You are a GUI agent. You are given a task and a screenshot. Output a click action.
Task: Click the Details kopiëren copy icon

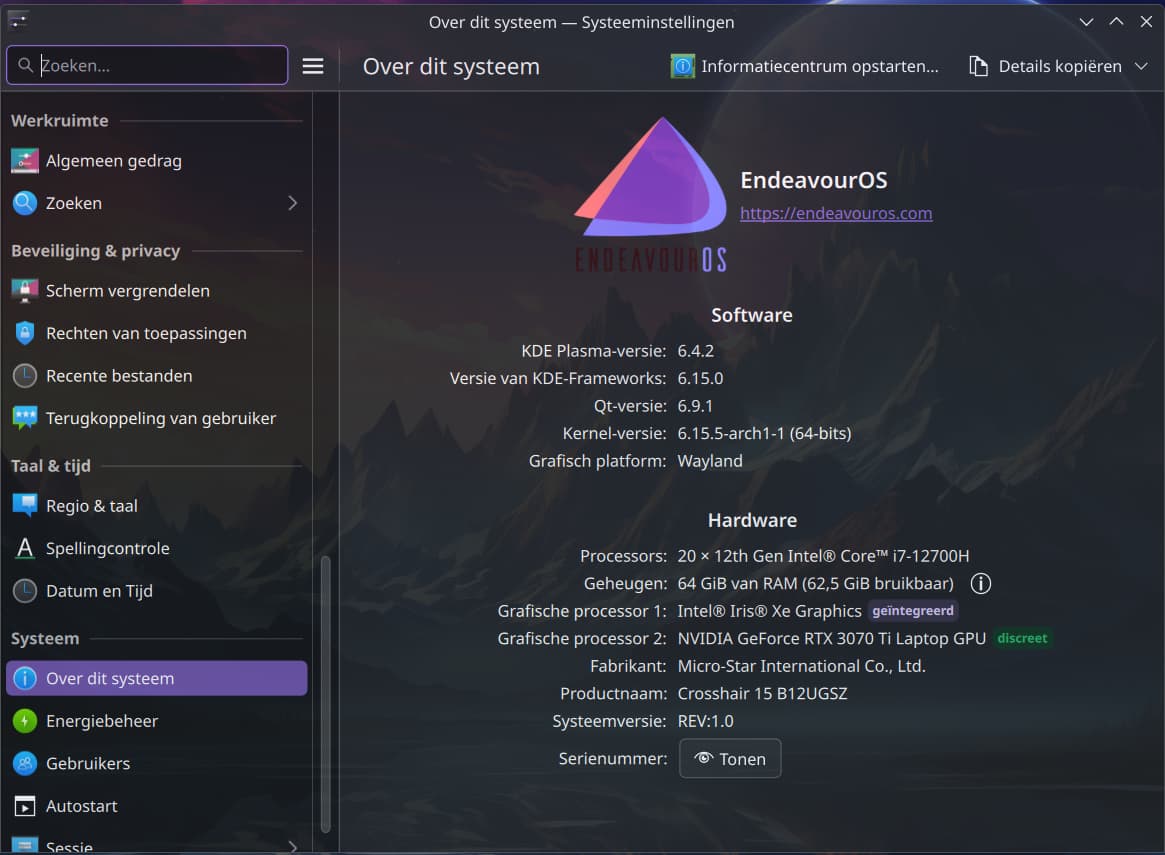pos(979,66)
